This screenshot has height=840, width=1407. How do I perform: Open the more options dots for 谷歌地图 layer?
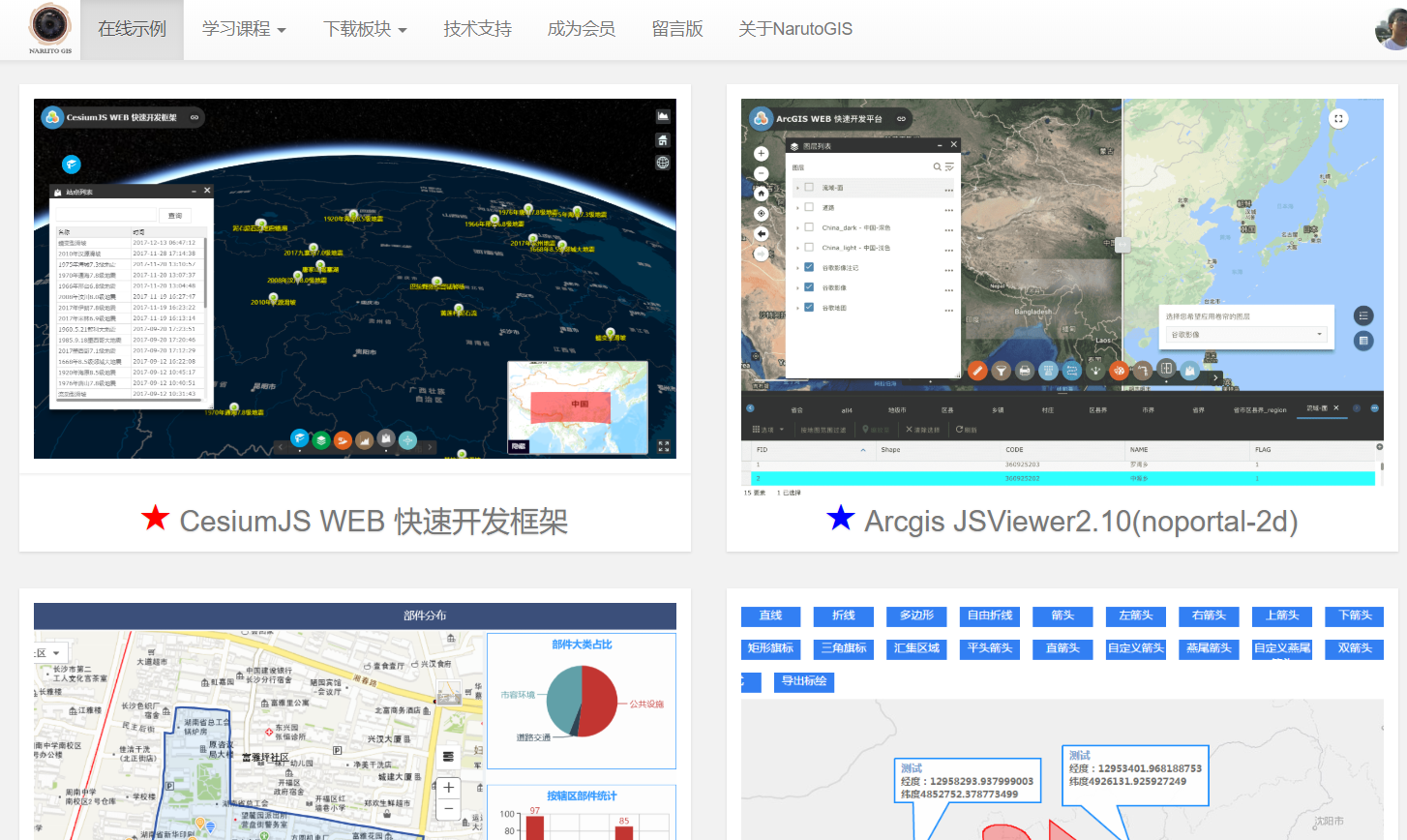pyautogui.click(x=949, y=311)
